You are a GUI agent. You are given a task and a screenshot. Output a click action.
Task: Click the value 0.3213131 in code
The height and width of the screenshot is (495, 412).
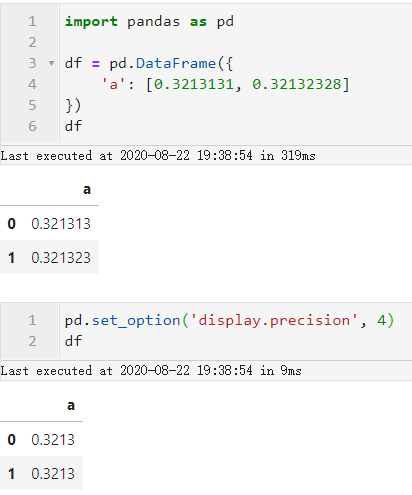coord(194,84)
